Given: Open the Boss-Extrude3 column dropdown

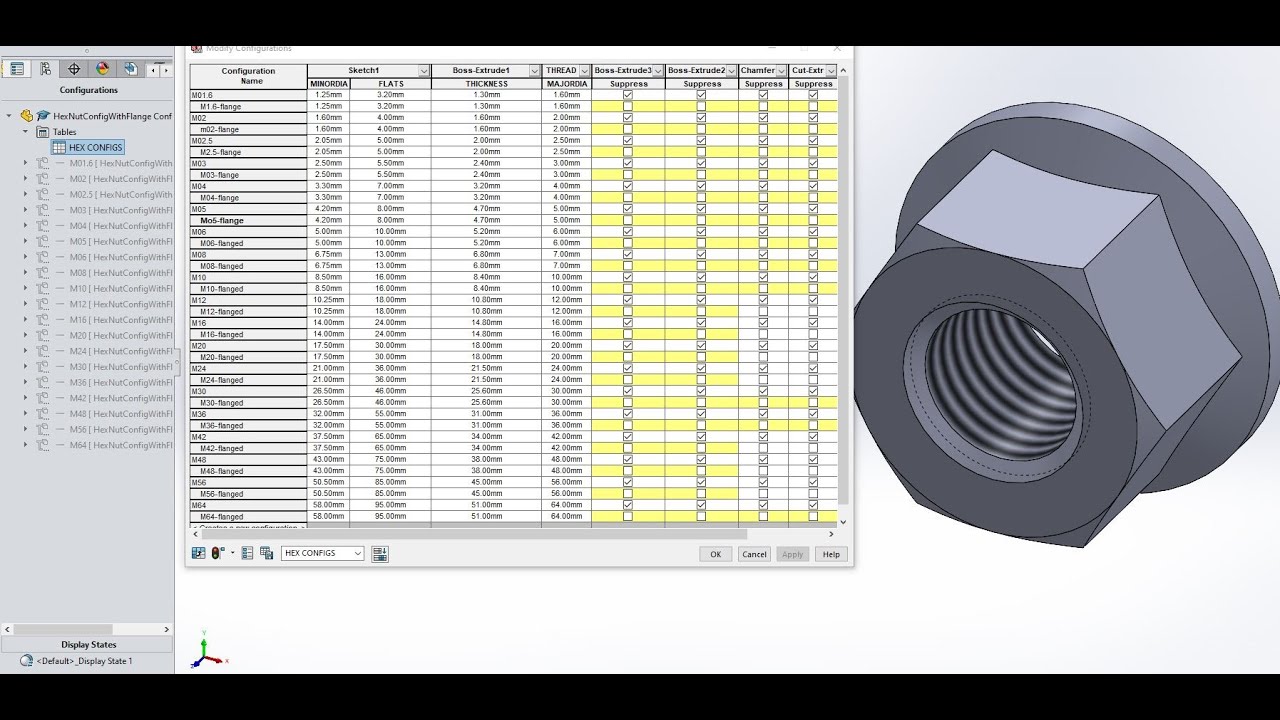Looking at the screenshot, I should 658,71.
